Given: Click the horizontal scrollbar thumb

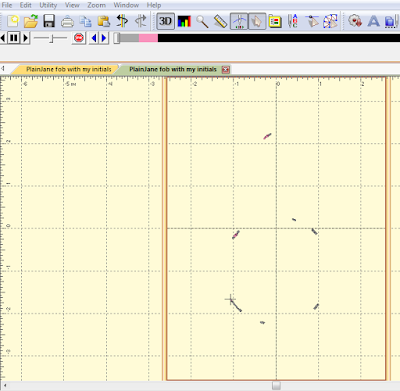Looking at the screenshot, I should coord(276,385).
